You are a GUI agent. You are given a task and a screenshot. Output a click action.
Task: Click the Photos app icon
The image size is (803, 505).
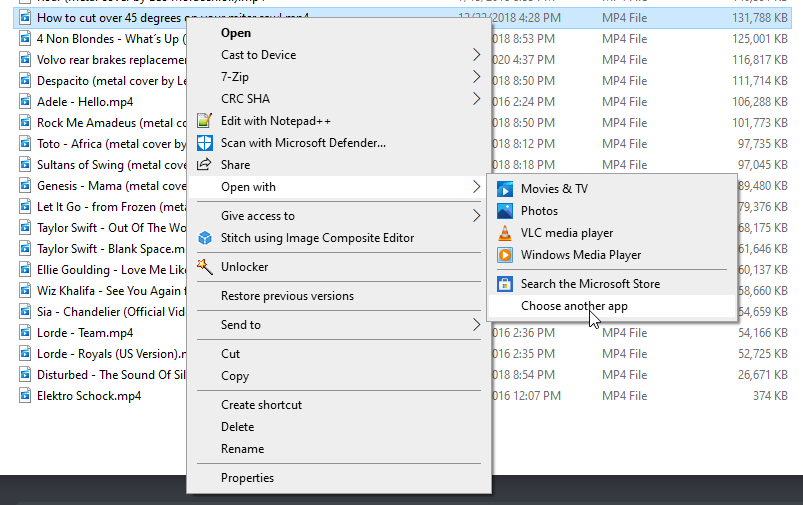point(505,211)
